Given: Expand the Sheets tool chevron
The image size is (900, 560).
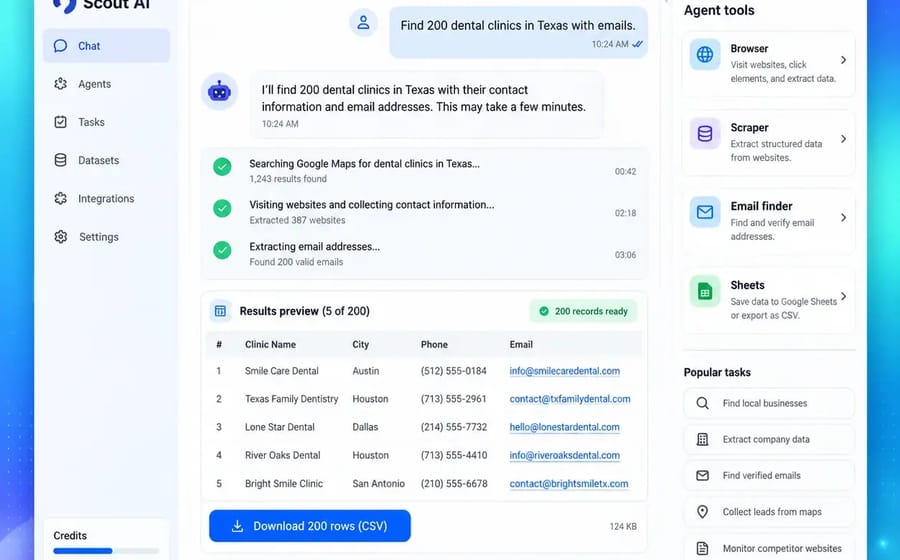Looking at the screenshot, I should 843,296.
